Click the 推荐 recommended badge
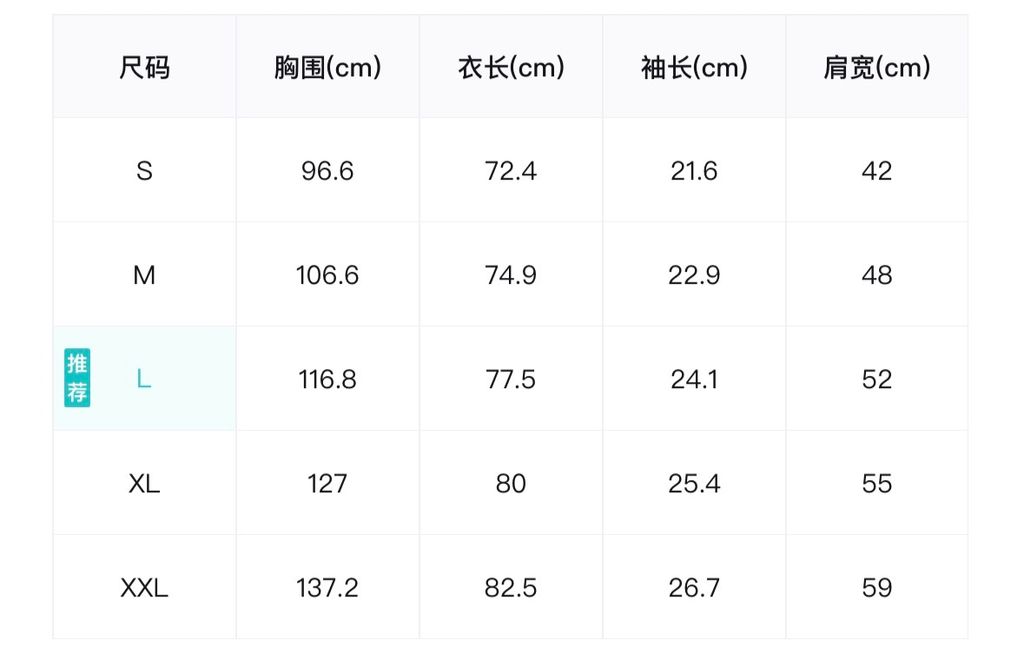Screen dimensions: 1024x646 point(77,378)
